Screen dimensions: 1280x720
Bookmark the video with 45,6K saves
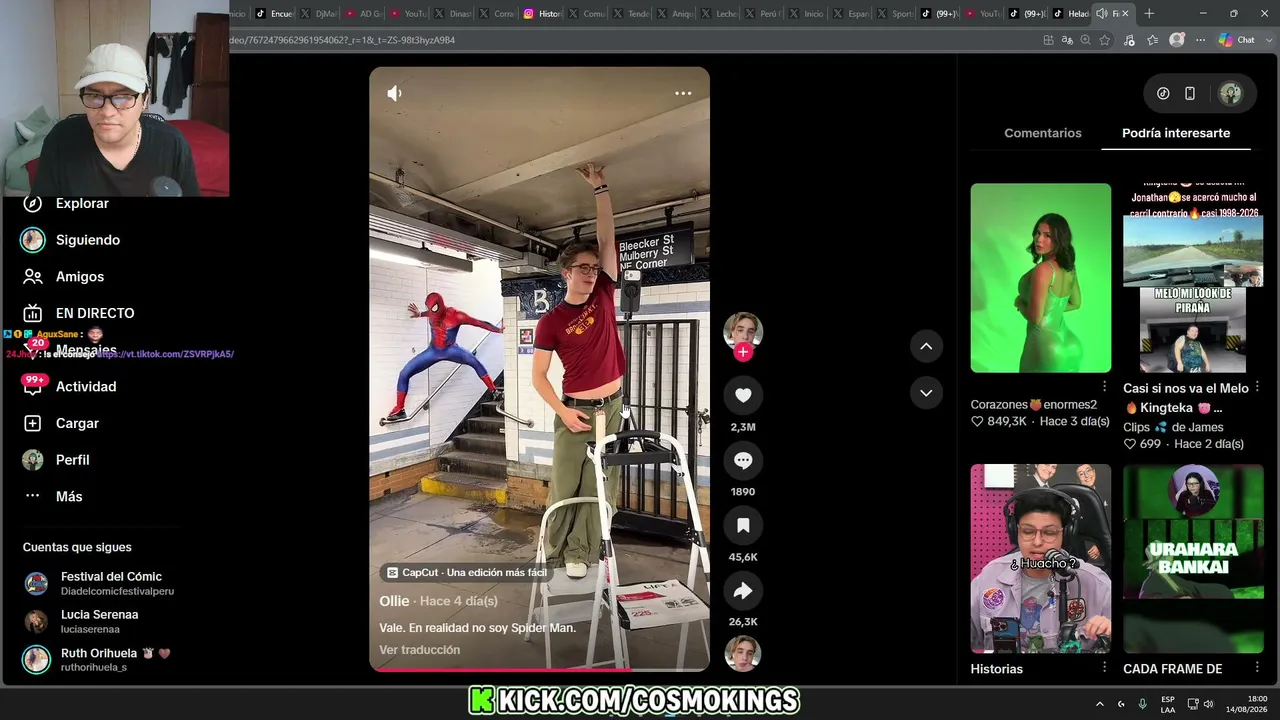click(x=743, y=525)
